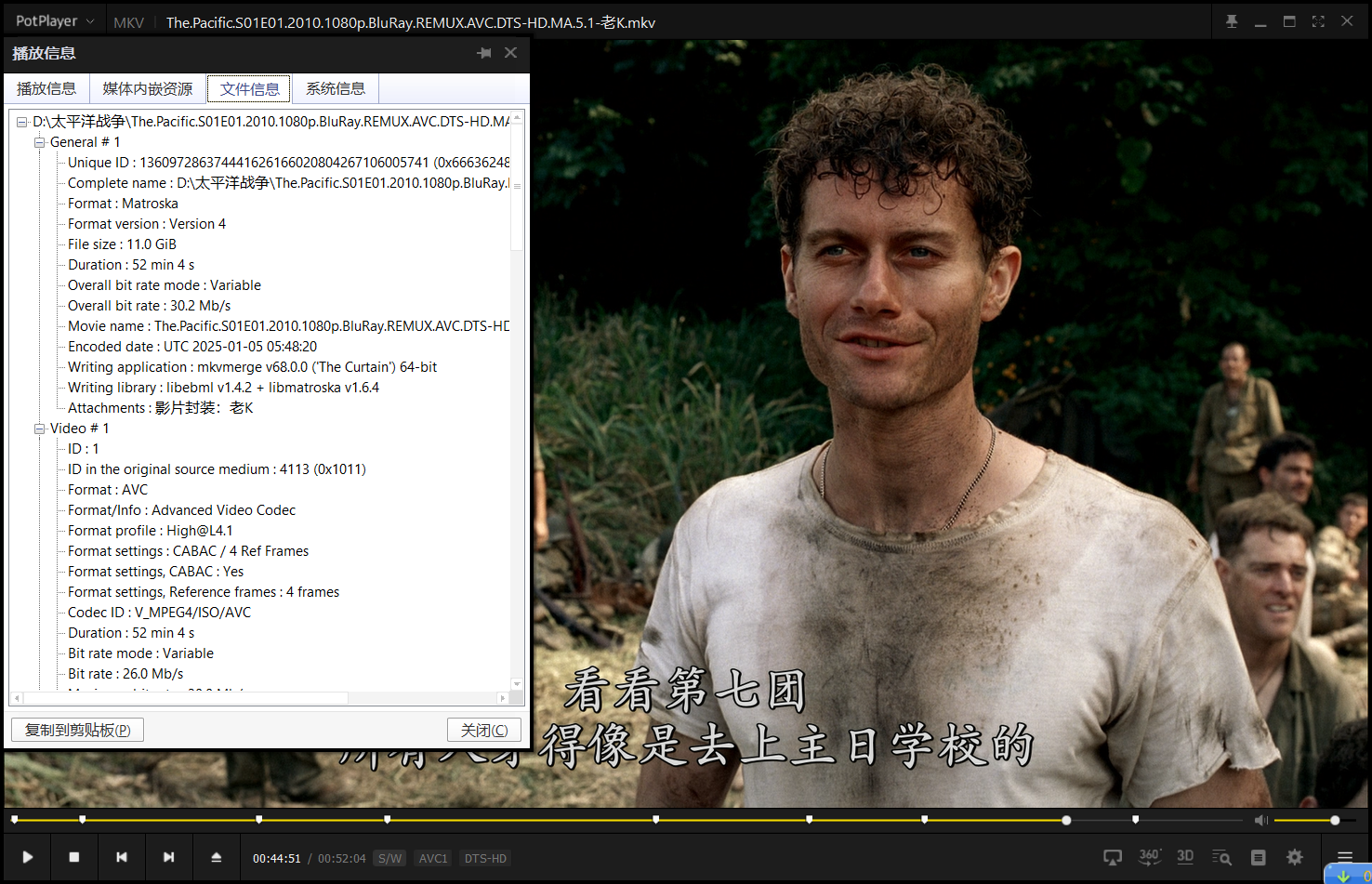This screenshot has width=1372, height=884.
Task: Select 'Format settings, Reference frames : 4 frames' row
Action: coord(204,592)
